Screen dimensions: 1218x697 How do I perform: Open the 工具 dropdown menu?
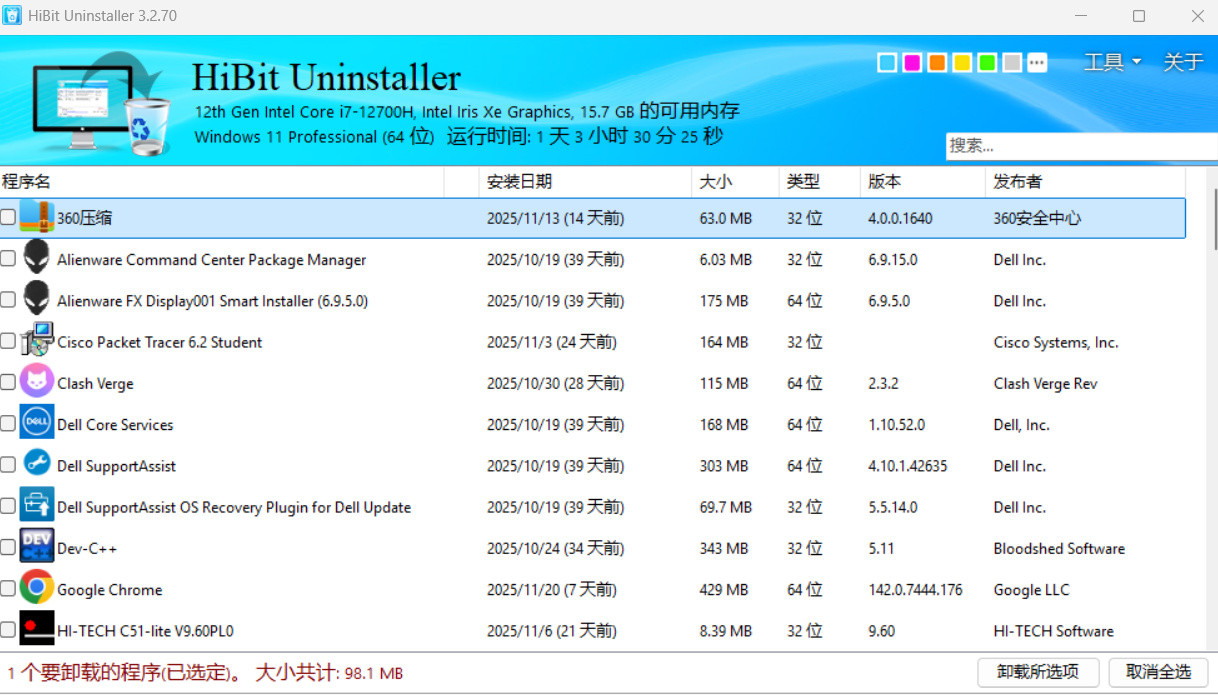[1112, 62]
